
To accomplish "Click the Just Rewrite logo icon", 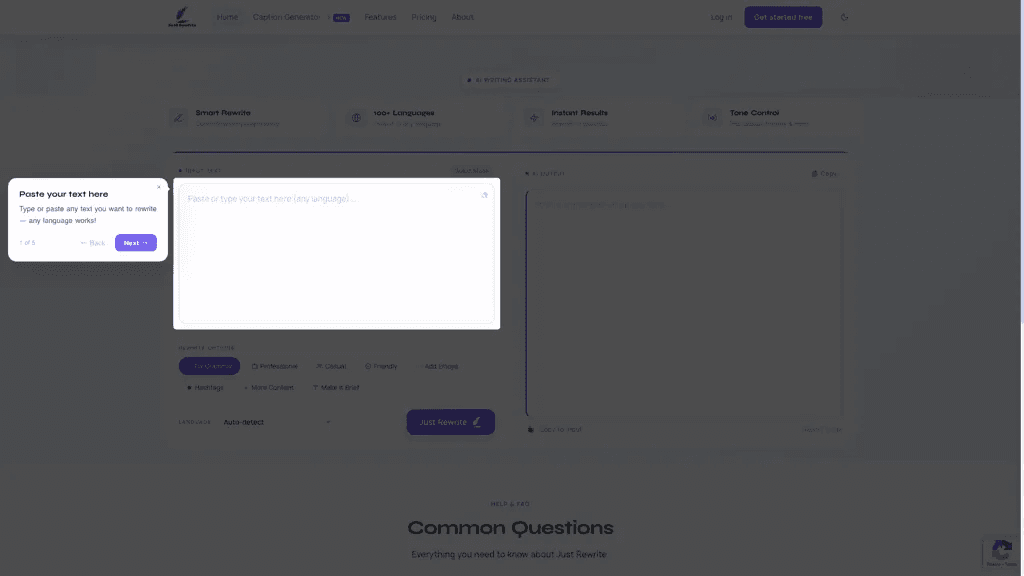I will click(182, 17).
